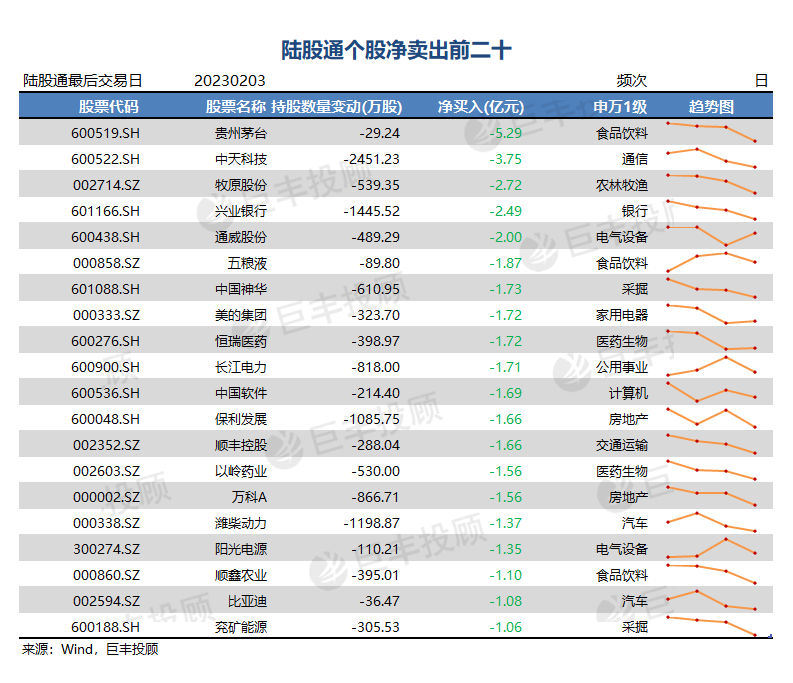793x683 pixels.
Task: Select the 美的集团 name cell
Action: (x=241, y=315)
